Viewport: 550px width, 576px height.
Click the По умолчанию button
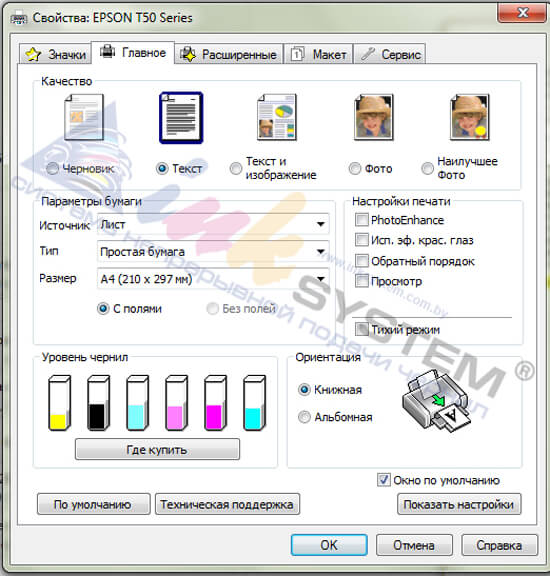(x=93, y=504)
